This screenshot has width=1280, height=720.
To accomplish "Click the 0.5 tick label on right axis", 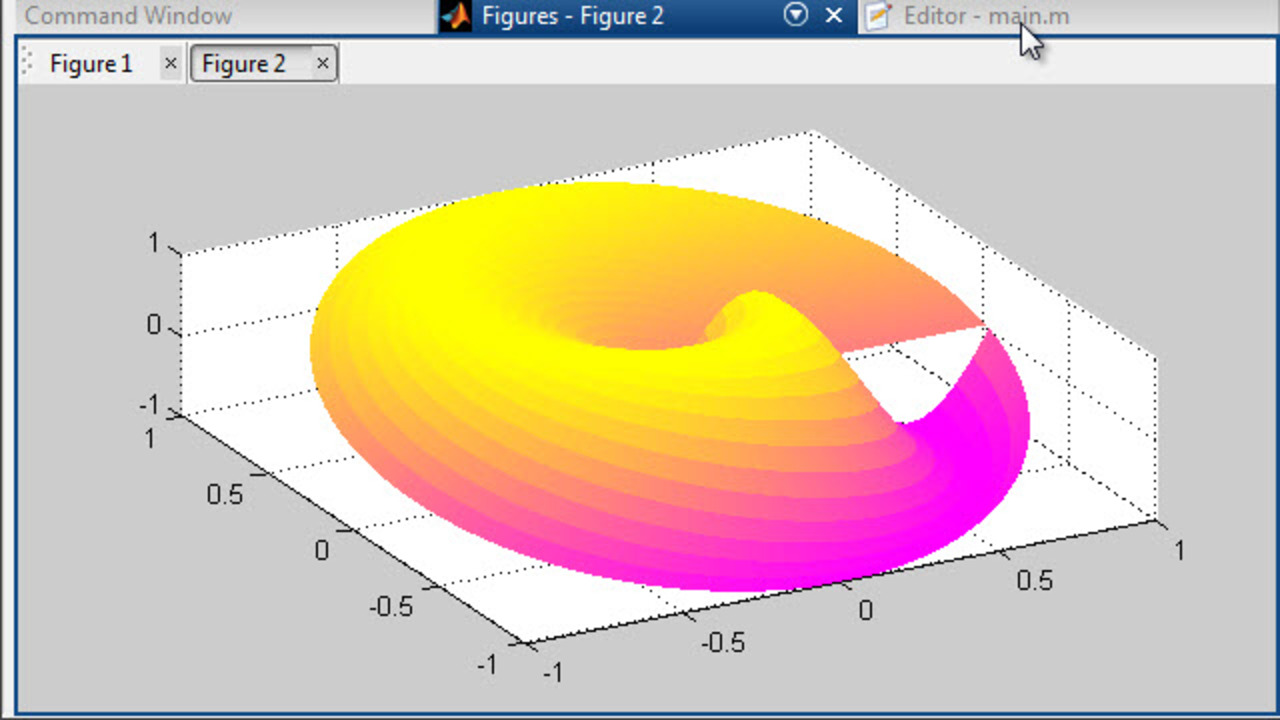I will (1033, 580).
